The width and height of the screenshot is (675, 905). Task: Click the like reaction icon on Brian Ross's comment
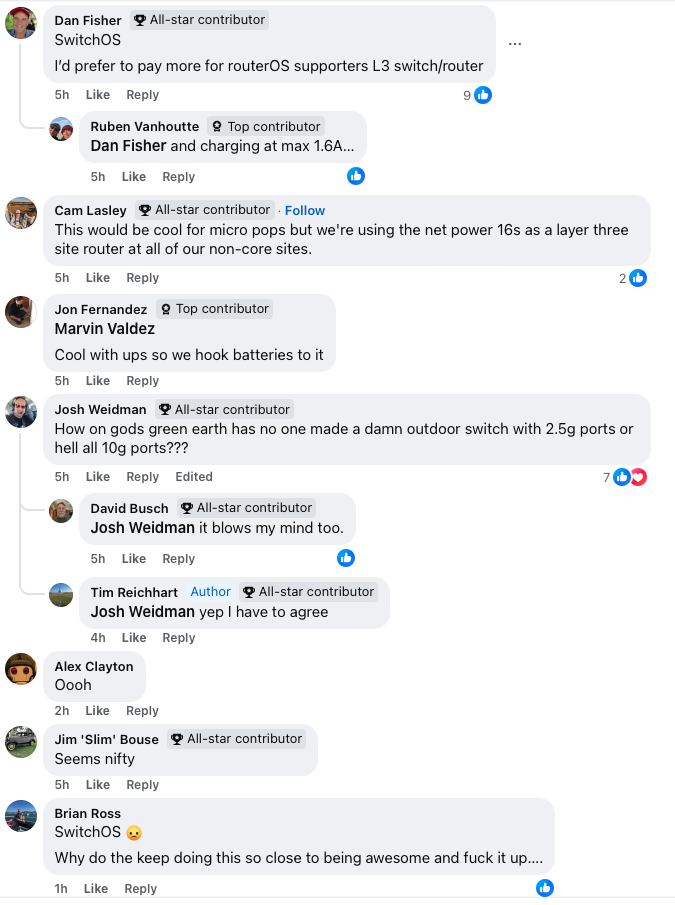[545, 888]
